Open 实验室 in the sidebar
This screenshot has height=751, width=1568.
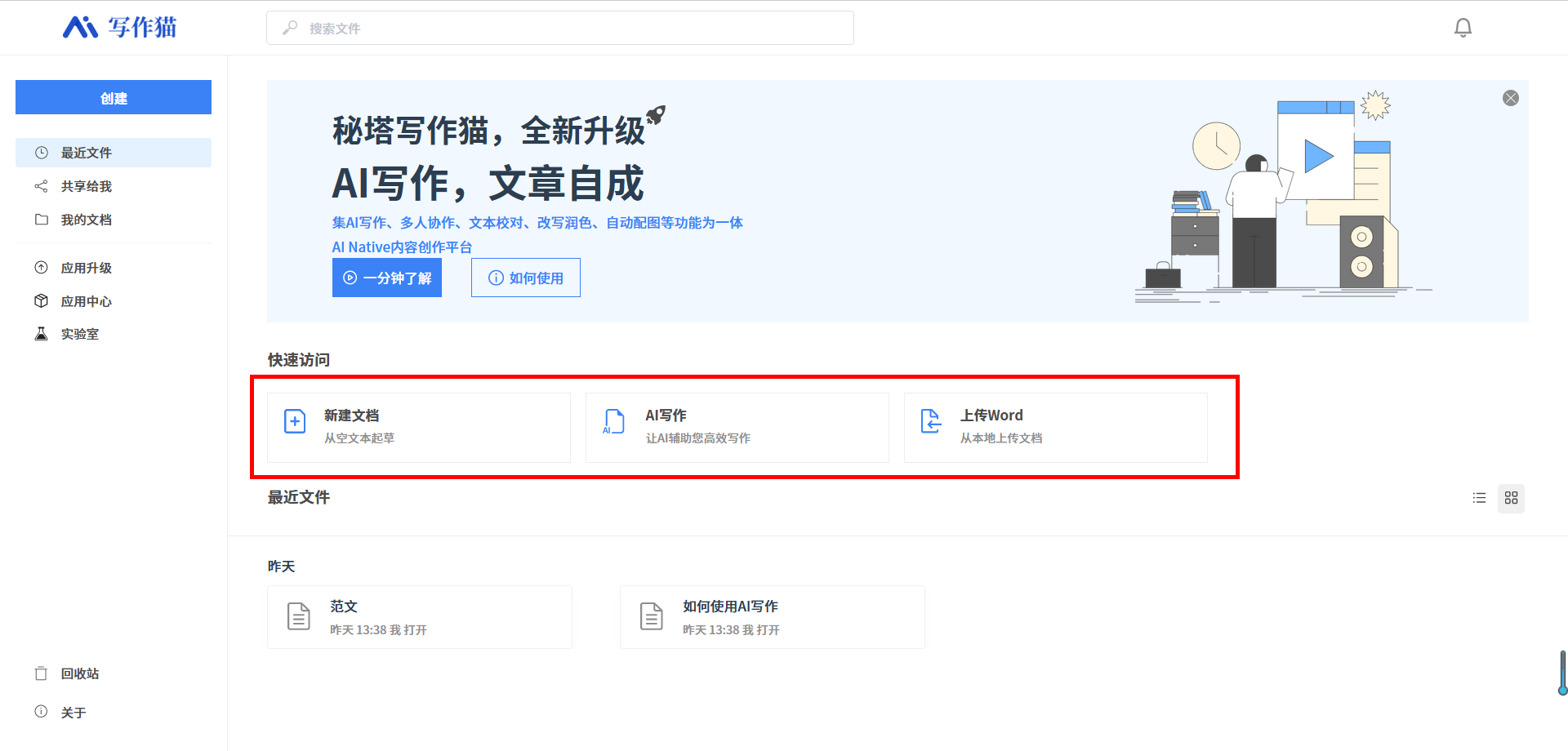click(x=114, y=334)
